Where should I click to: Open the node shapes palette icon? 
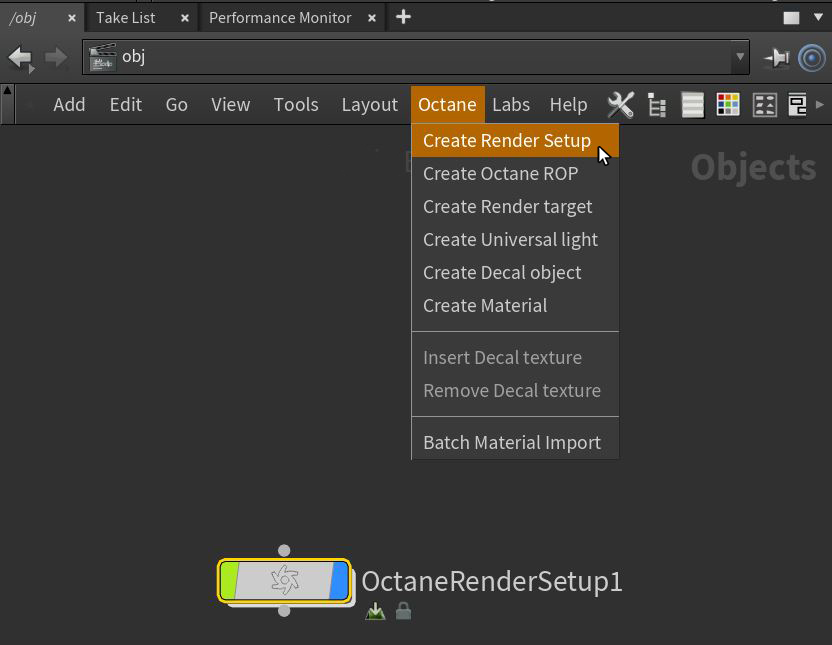(764, 104)
